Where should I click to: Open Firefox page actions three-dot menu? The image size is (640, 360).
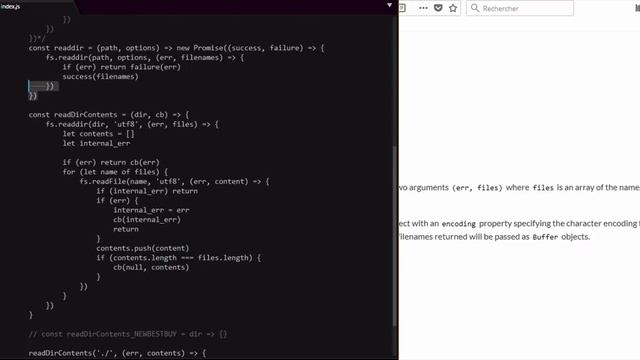click(x=423, y=8)
